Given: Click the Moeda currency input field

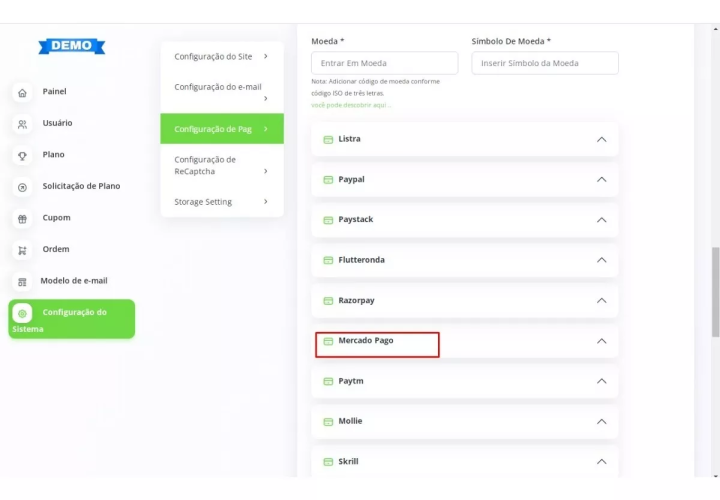Looking at the screenshot, I should tap(384, 63).
